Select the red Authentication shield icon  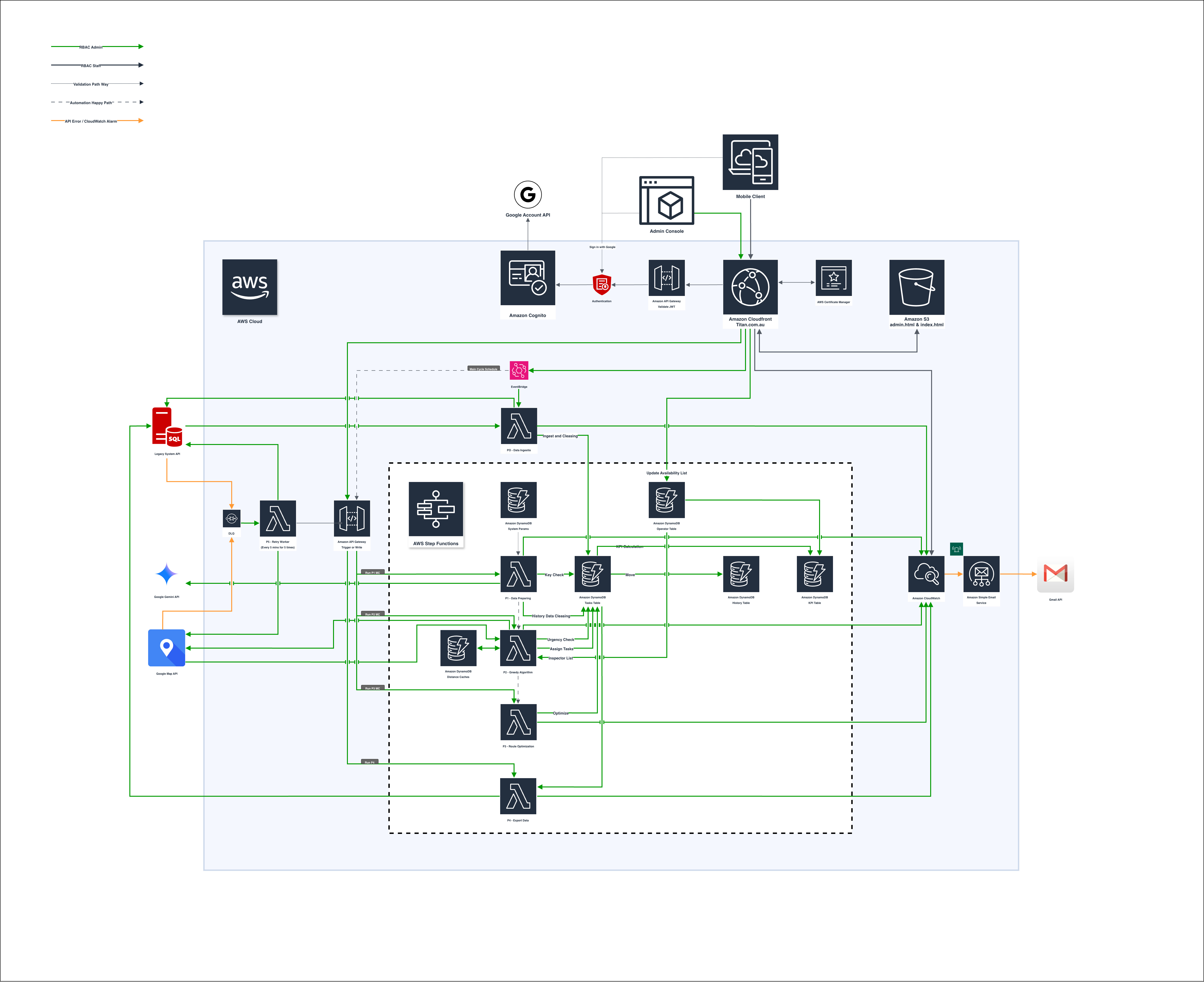(602, 285)
